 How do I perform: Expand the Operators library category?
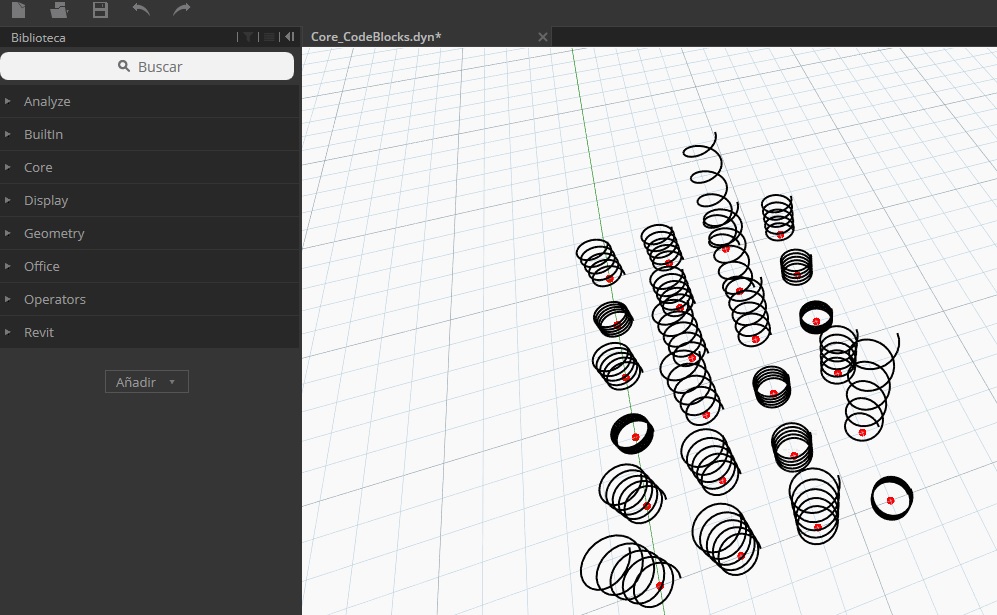click(55, 299)
